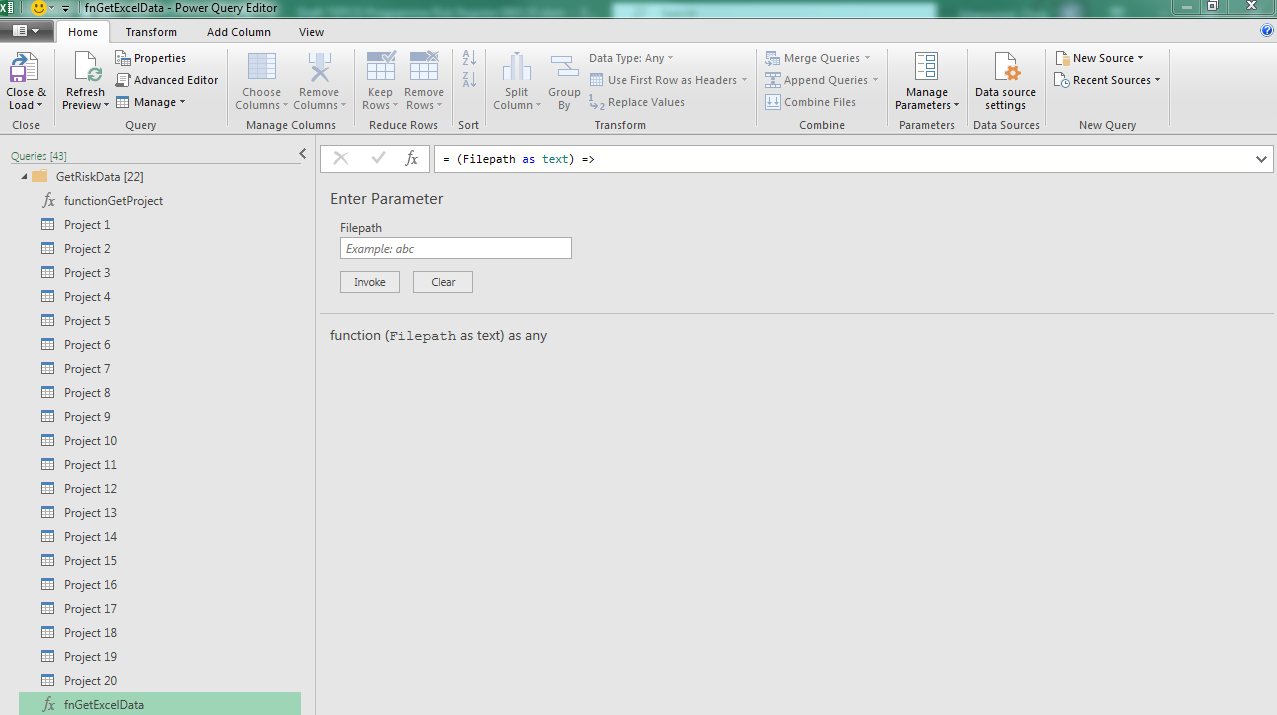1277x715 pixels.
Task: Select the Project 14 query
Action: pos(160,537)
